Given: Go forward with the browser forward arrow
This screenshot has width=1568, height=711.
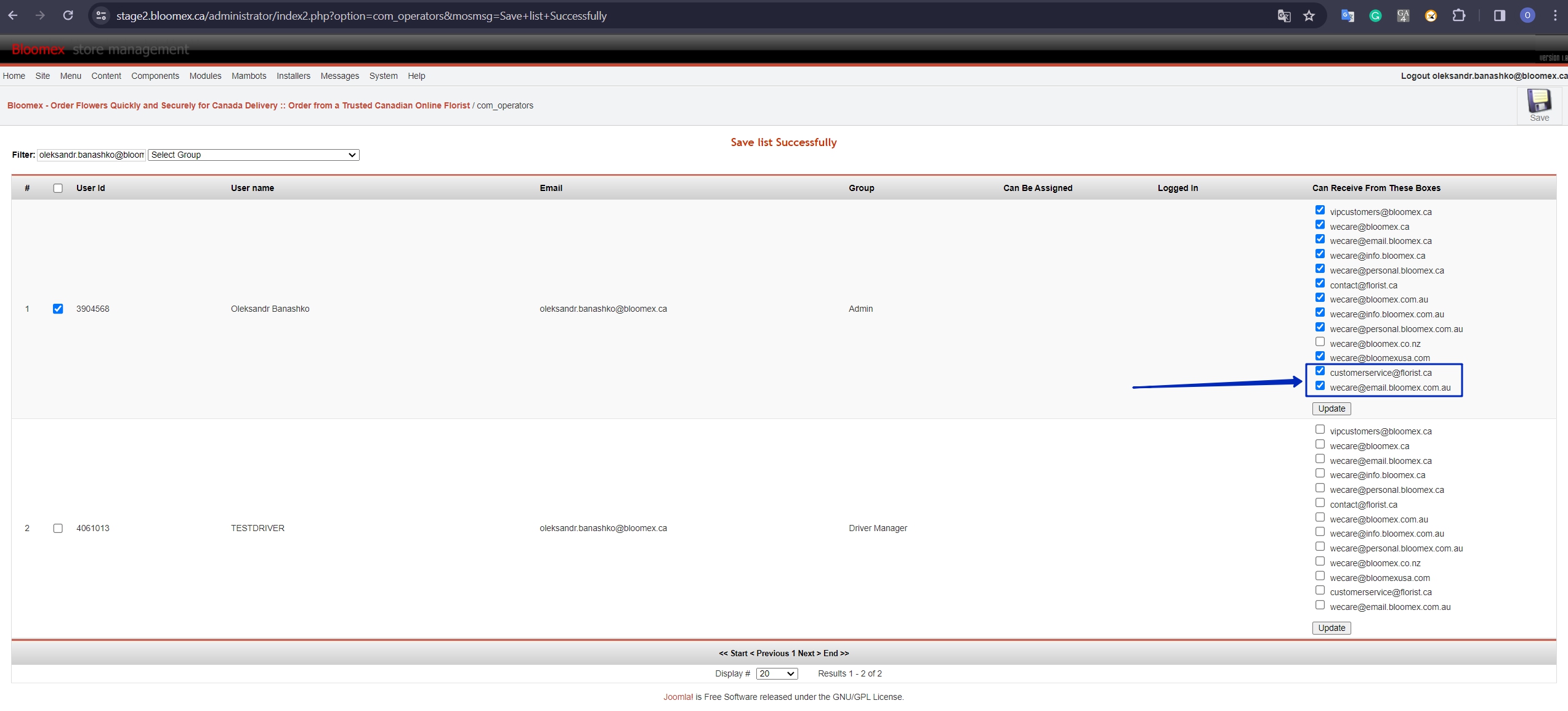Looking at the screenshot, I should [x=40, y=15].
